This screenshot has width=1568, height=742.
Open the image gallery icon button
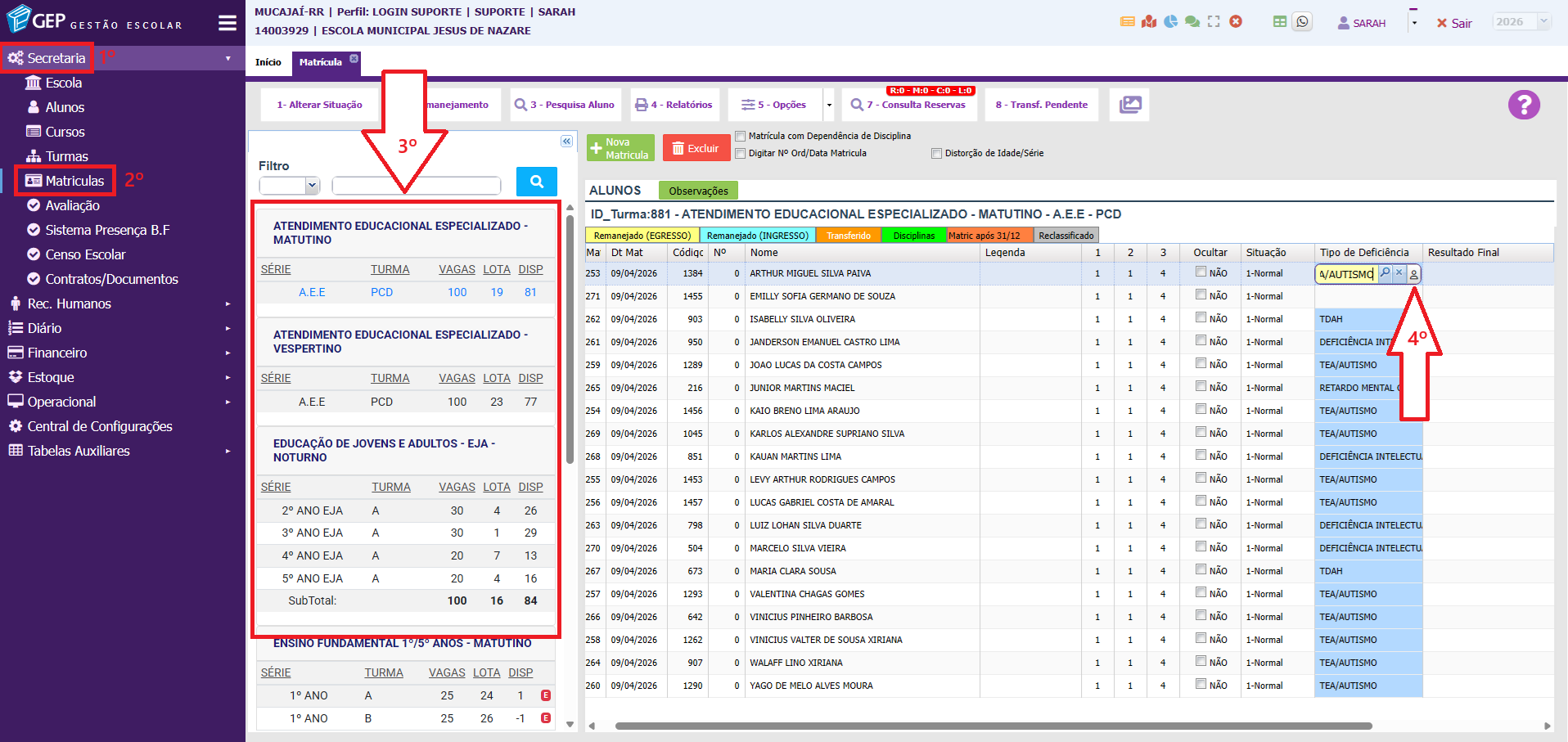click(1130, 105)
